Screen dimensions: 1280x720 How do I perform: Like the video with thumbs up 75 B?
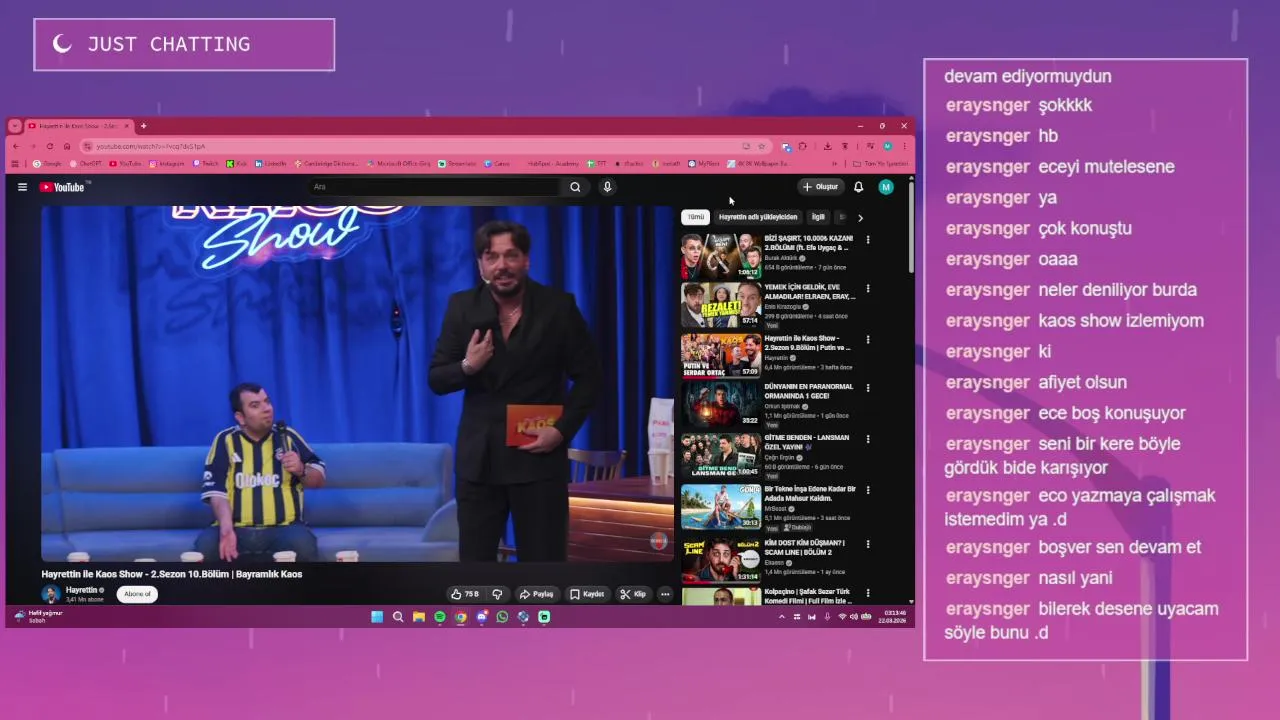(465, 594)
